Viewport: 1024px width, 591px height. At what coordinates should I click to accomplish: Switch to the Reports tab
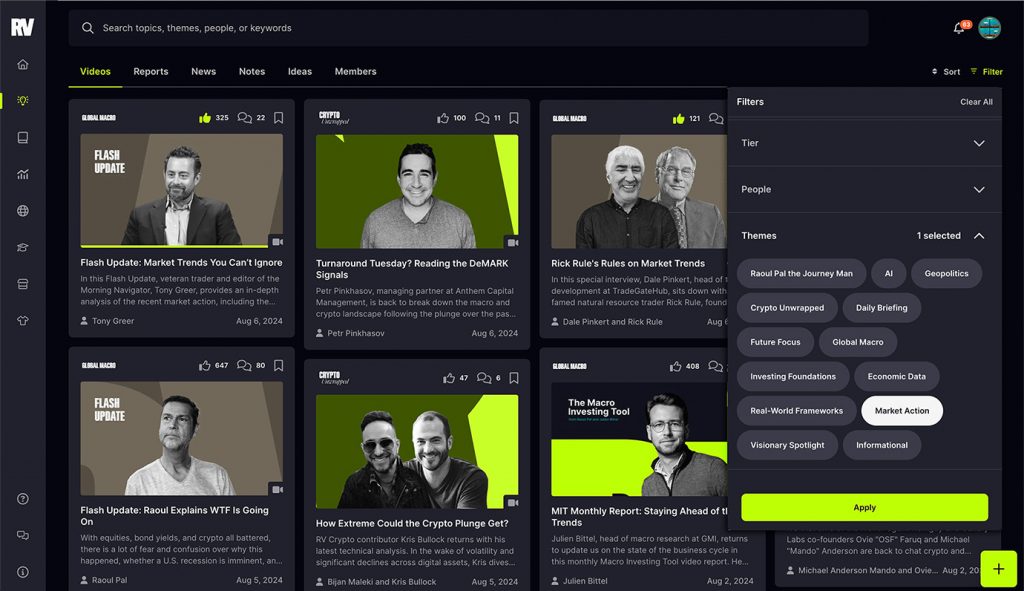click(151, 72)
